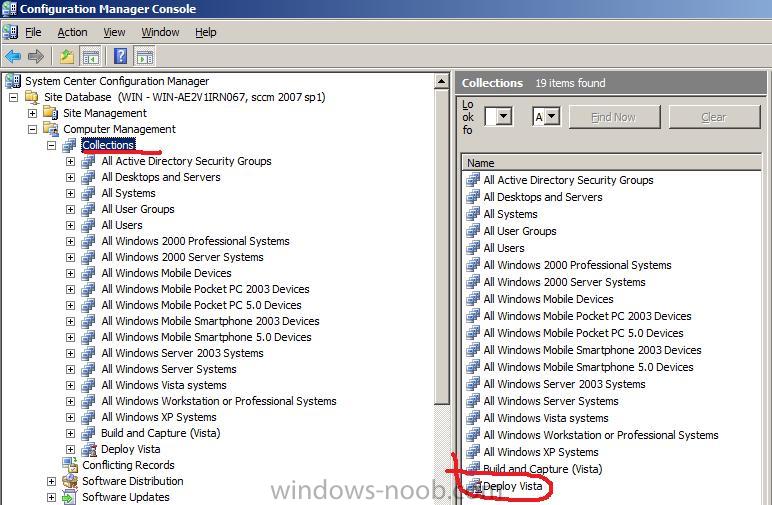Screen dimensions: 772x505
Task: Click the Conflicting Records icon
Action: tap(70, 465)
